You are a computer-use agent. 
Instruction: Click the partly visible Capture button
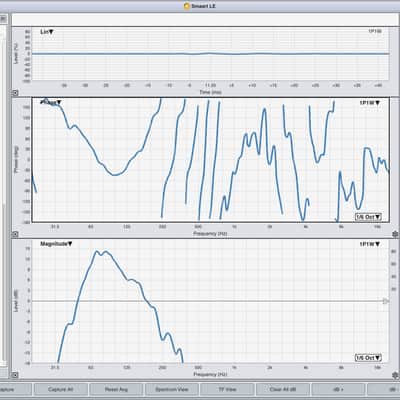(x=15, y=389)
